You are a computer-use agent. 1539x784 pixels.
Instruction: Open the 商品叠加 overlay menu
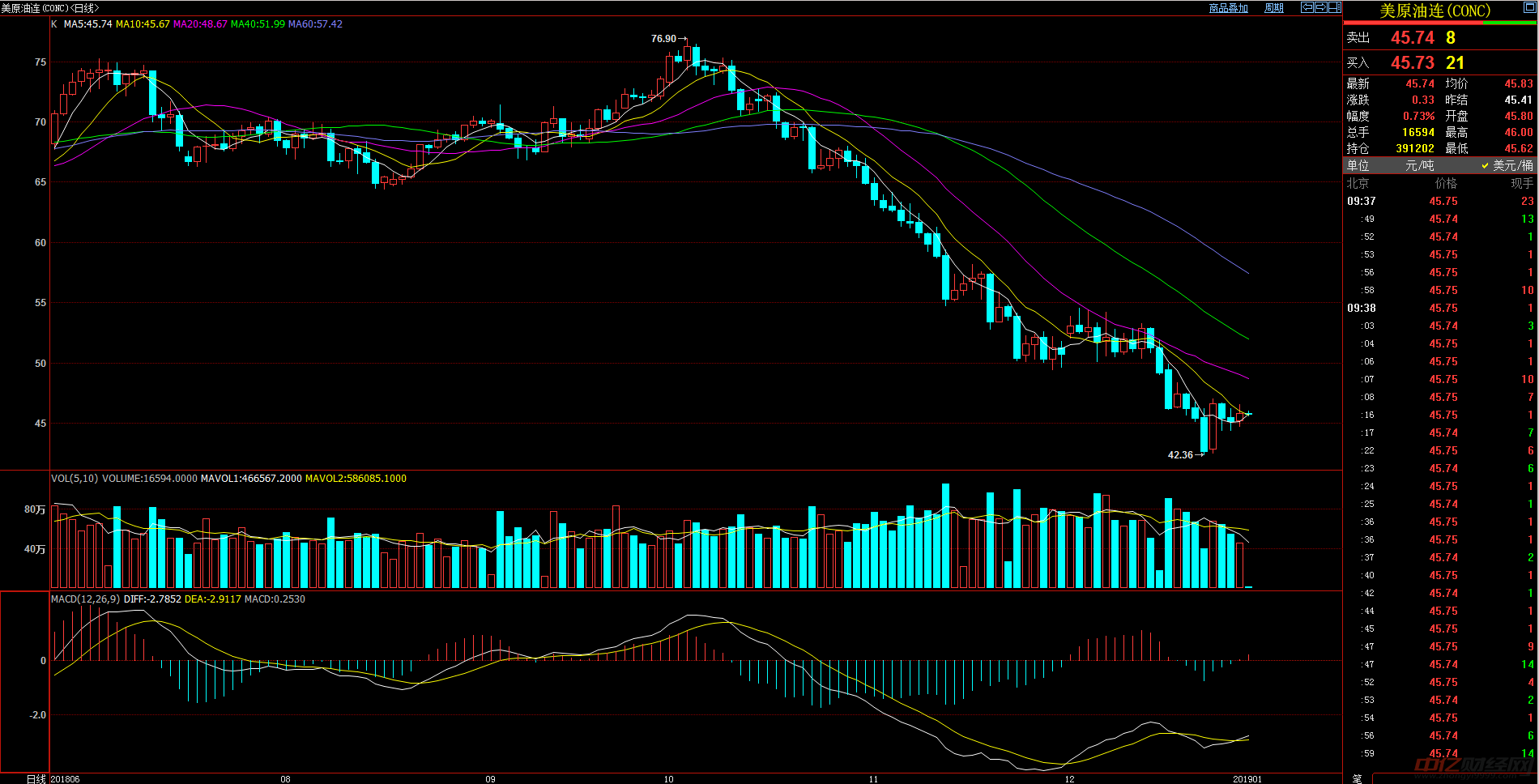pos(1228,8)
